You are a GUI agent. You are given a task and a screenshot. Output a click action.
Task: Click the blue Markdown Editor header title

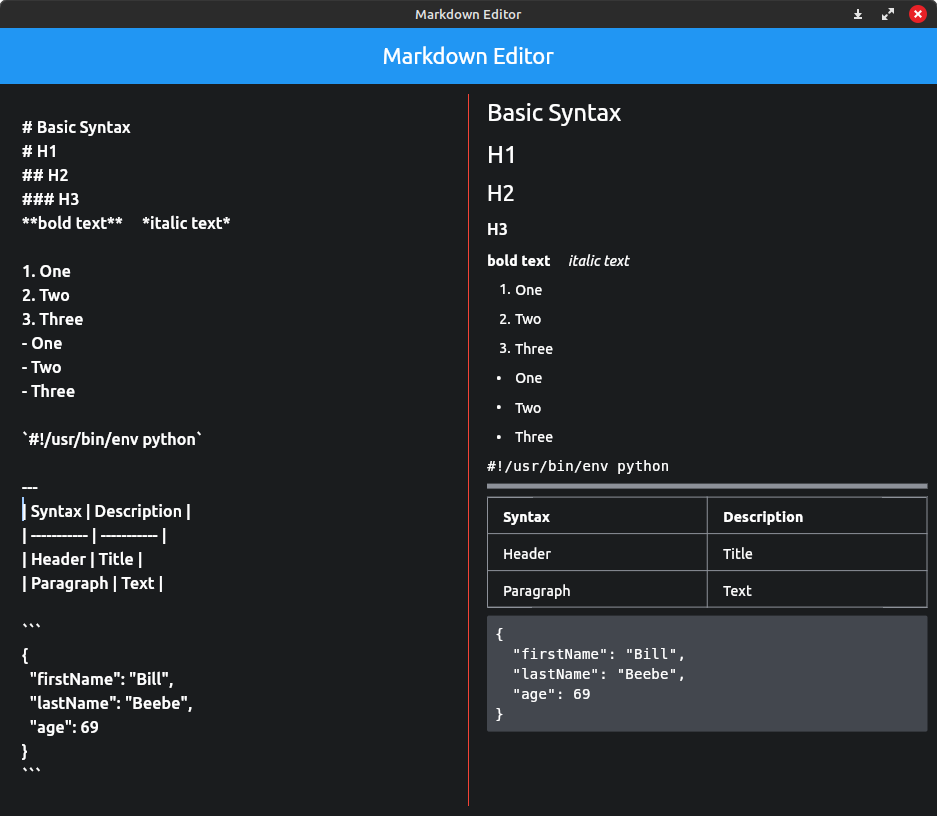(x=468, y=56)
